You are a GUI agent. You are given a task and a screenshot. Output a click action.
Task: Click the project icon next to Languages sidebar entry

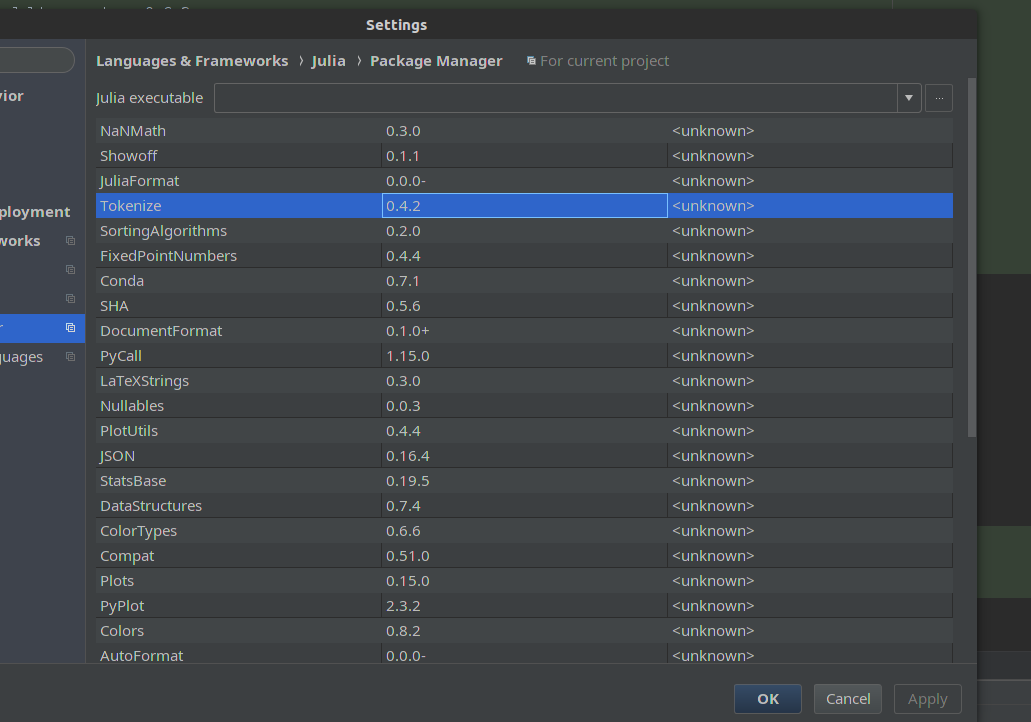70,356
